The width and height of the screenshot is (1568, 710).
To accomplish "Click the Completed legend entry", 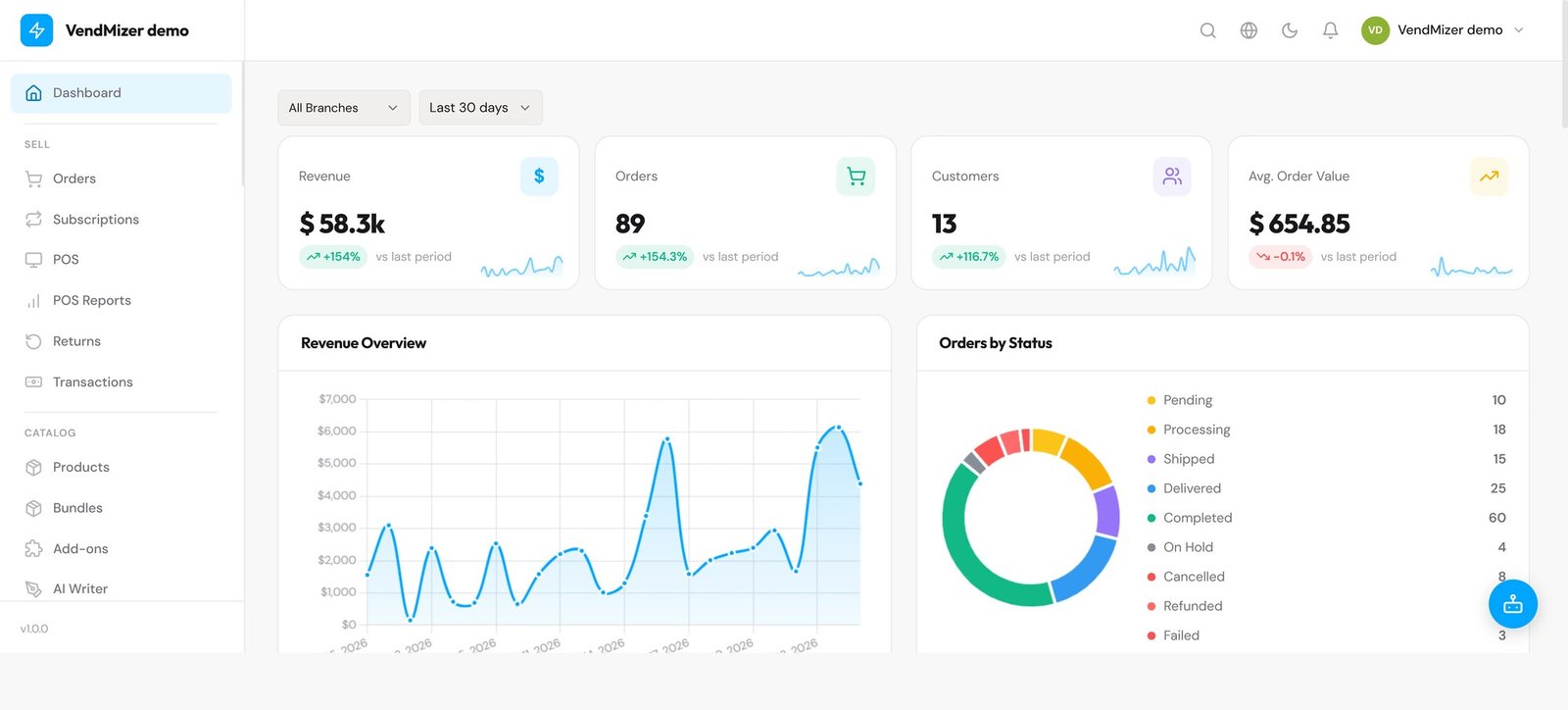I will click(x=1326, y=518).
